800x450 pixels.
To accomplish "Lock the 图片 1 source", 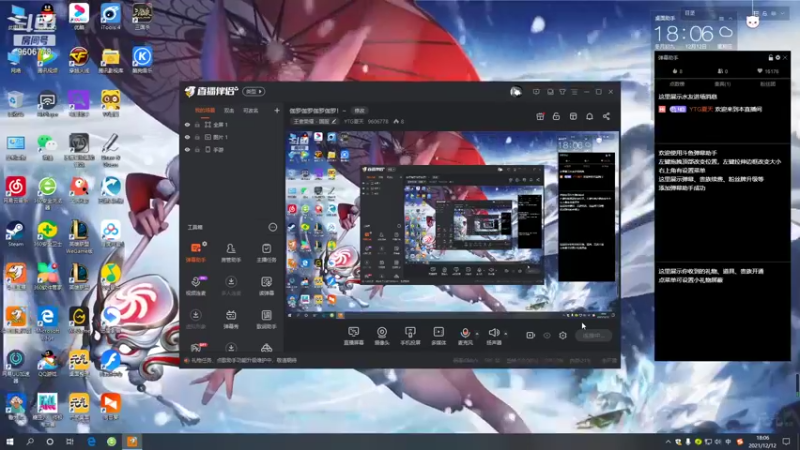I will click(x=197, y=137).
